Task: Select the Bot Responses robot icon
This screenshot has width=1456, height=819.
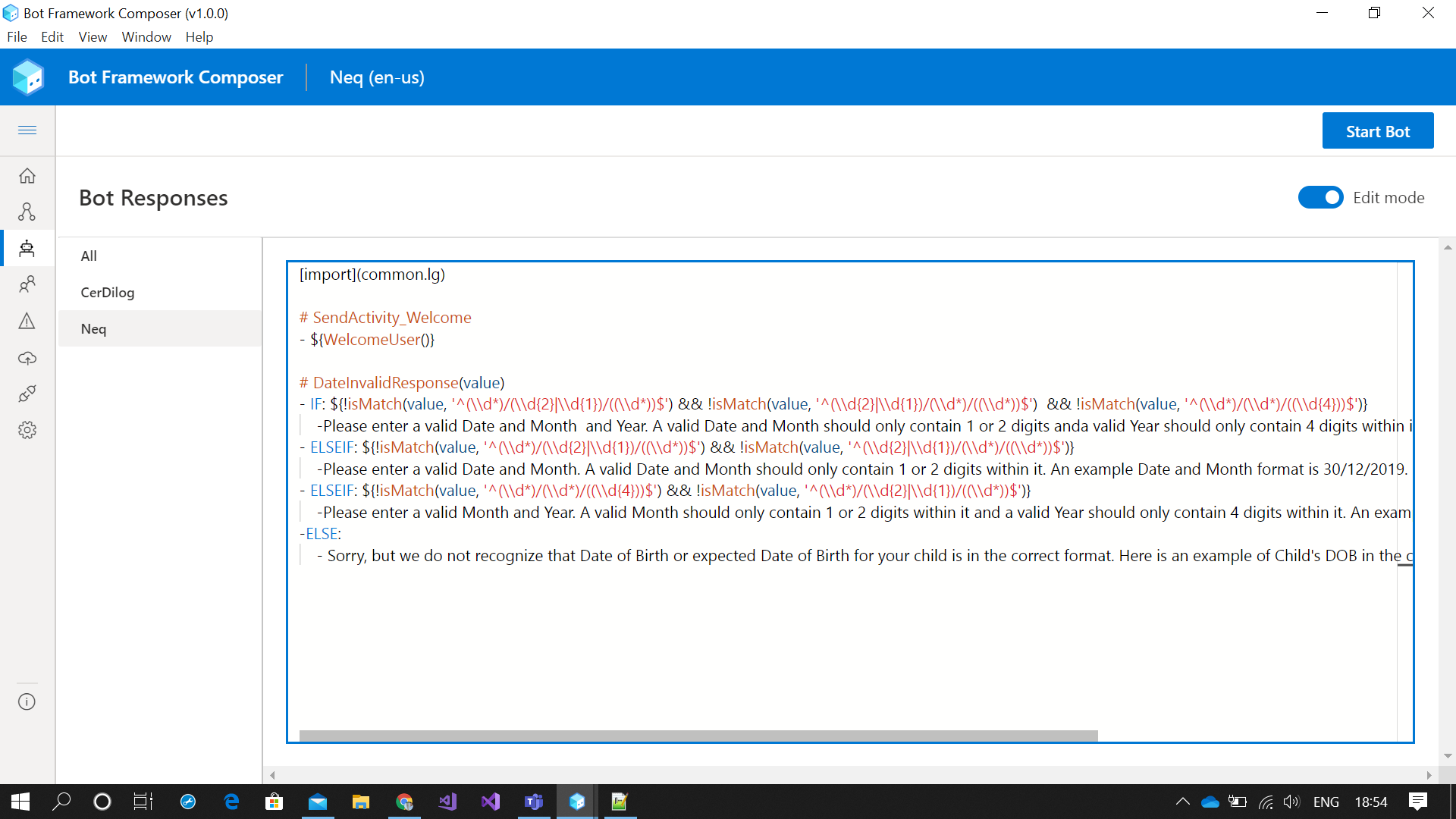Action: [x=27, y=248]
